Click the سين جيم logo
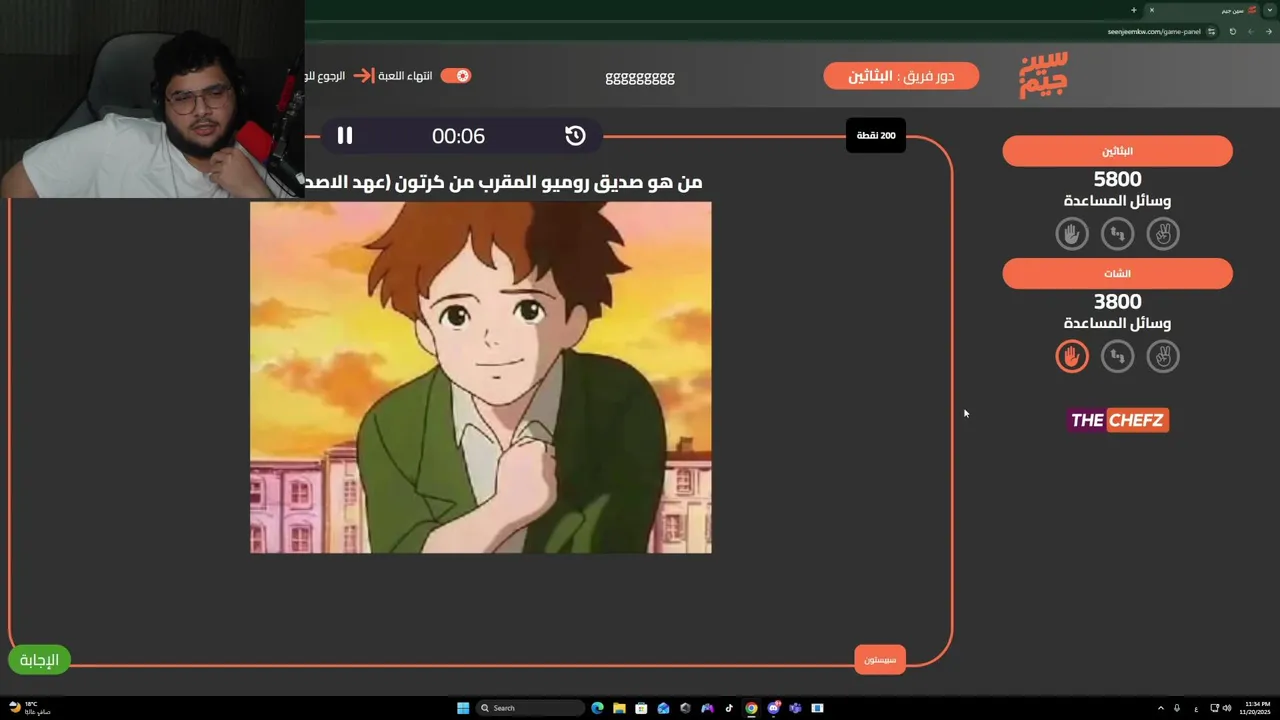The image size is (1280, 720). (1044, 75)
